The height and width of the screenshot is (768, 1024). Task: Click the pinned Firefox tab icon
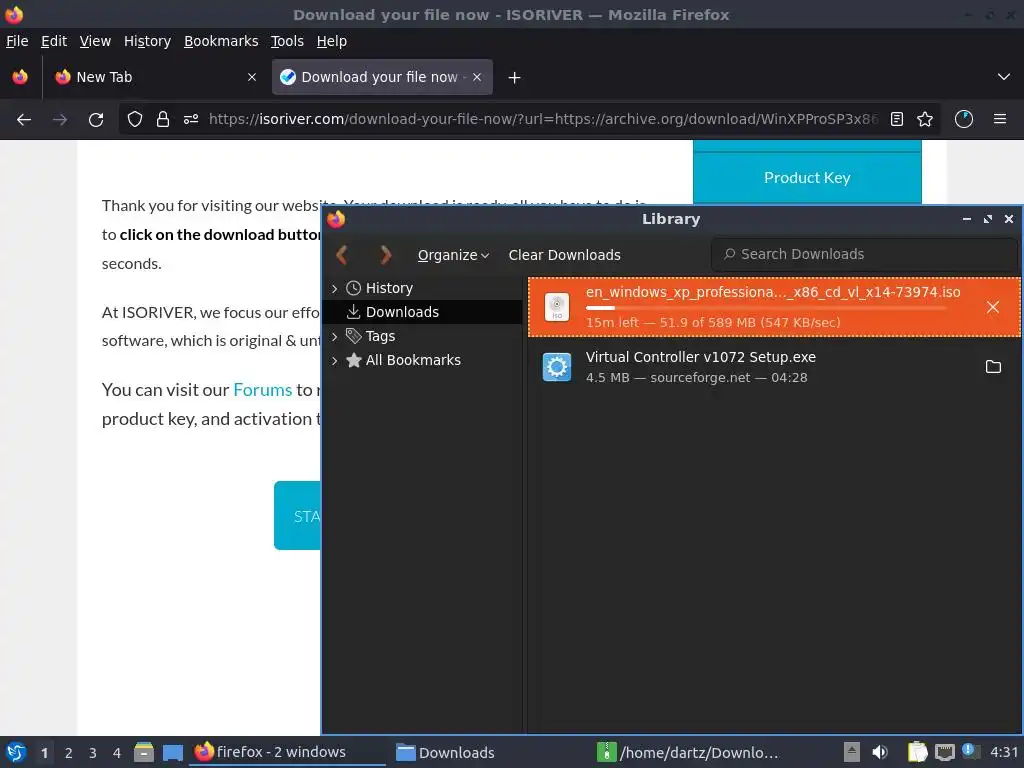[x=20, y=77]
